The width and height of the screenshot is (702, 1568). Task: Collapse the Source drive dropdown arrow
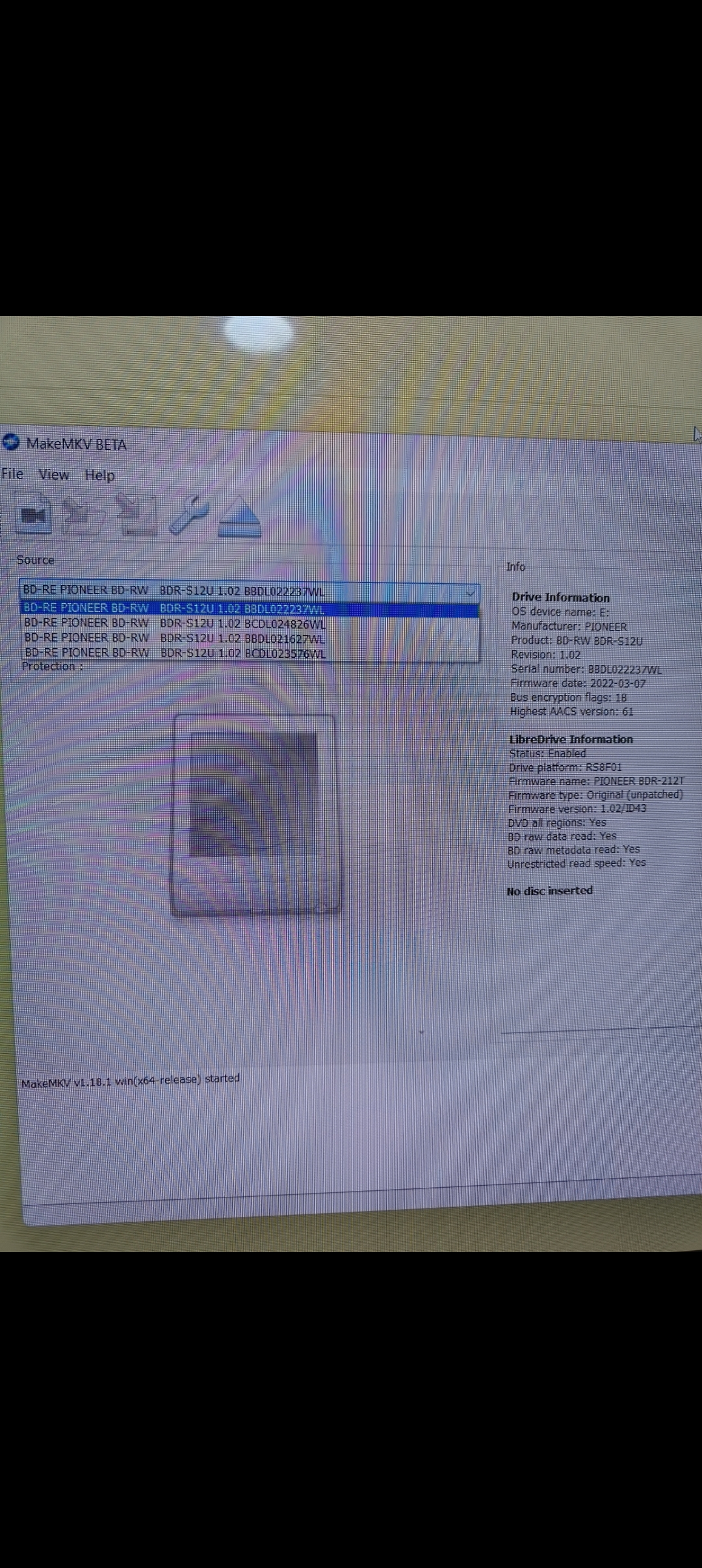(x=469, y=593)
